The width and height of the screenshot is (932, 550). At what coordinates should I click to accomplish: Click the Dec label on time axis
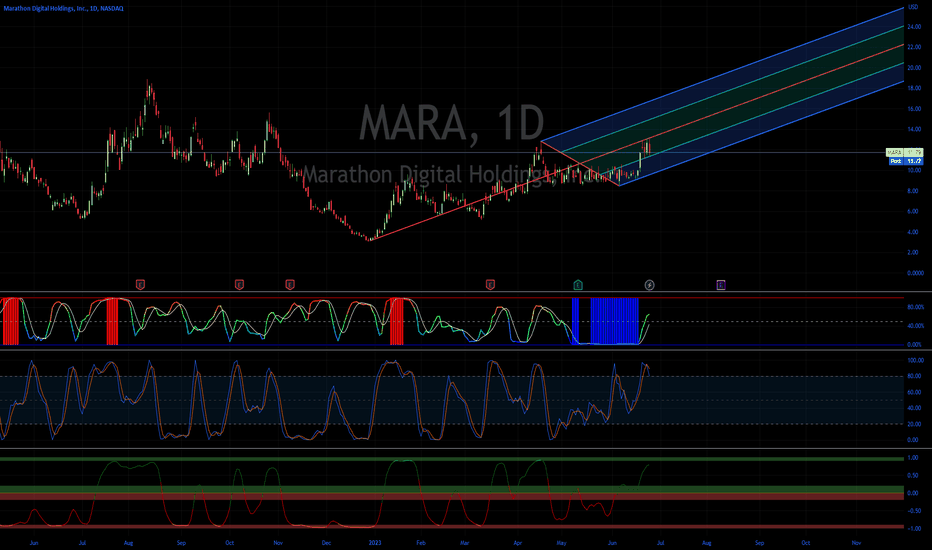(326, 543)
